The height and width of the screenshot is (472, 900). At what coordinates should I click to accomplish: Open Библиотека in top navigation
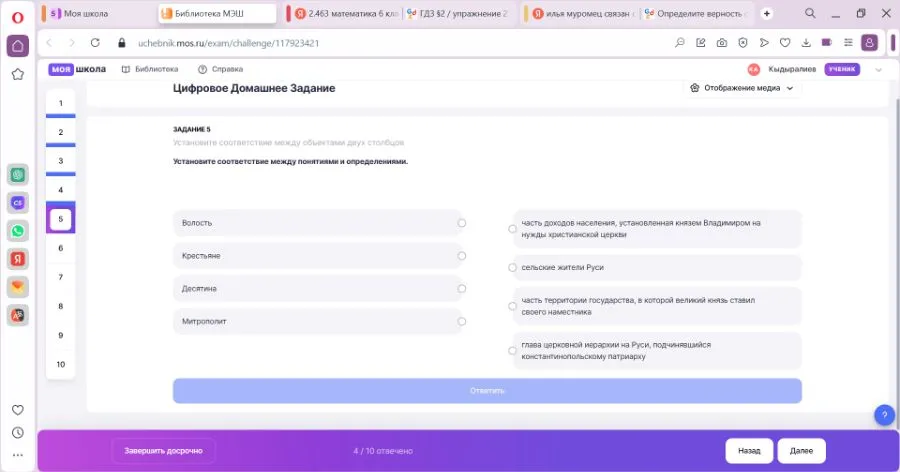point(150,69)
